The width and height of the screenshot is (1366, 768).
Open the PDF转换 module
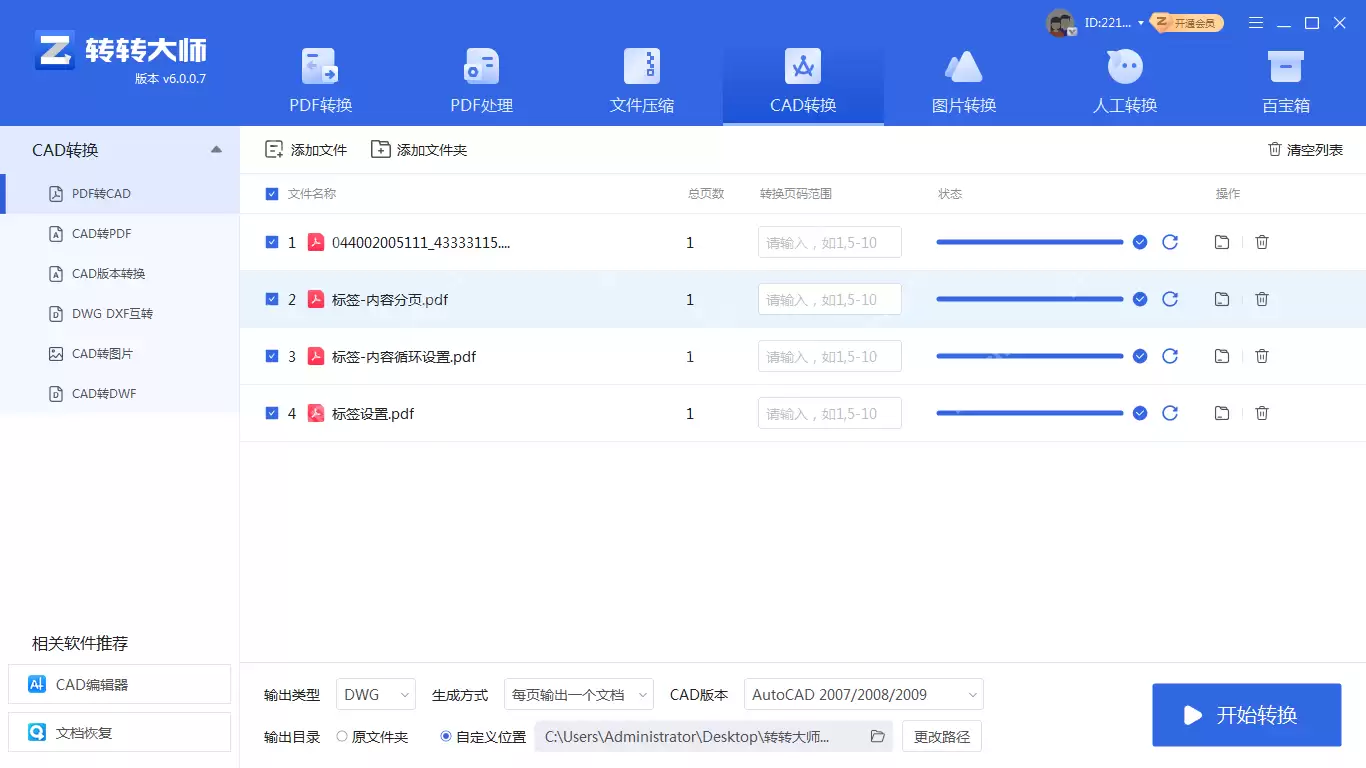click(320, 80)
